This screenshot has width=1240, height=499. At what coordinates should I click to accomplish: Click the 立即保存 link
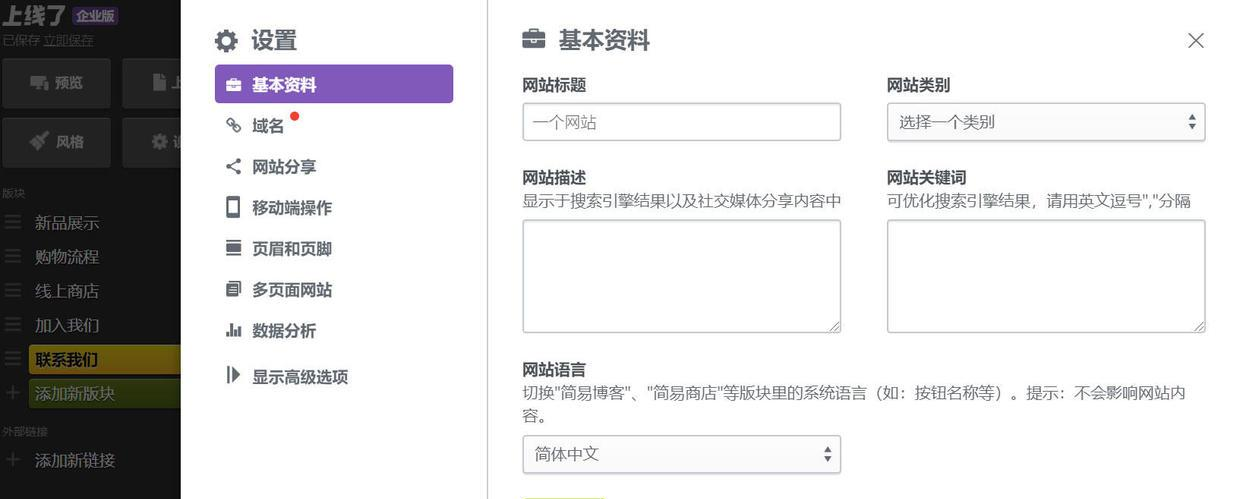[68, 40]
